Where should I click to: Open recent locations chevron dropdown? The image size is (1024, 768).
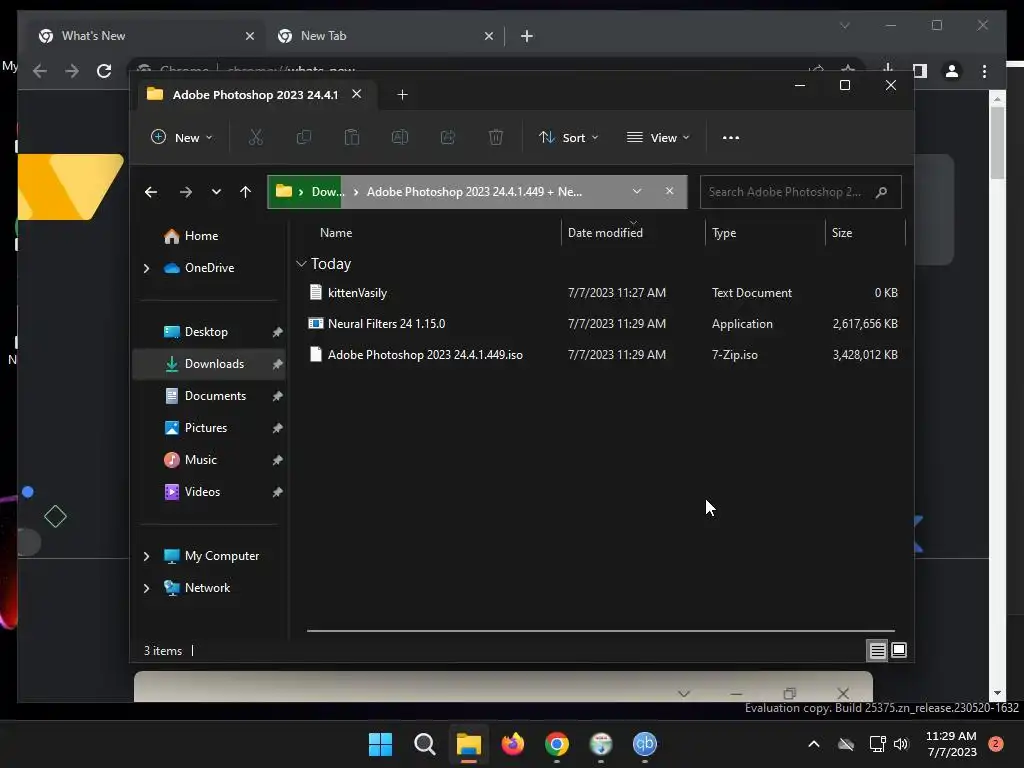coord(216,192)
